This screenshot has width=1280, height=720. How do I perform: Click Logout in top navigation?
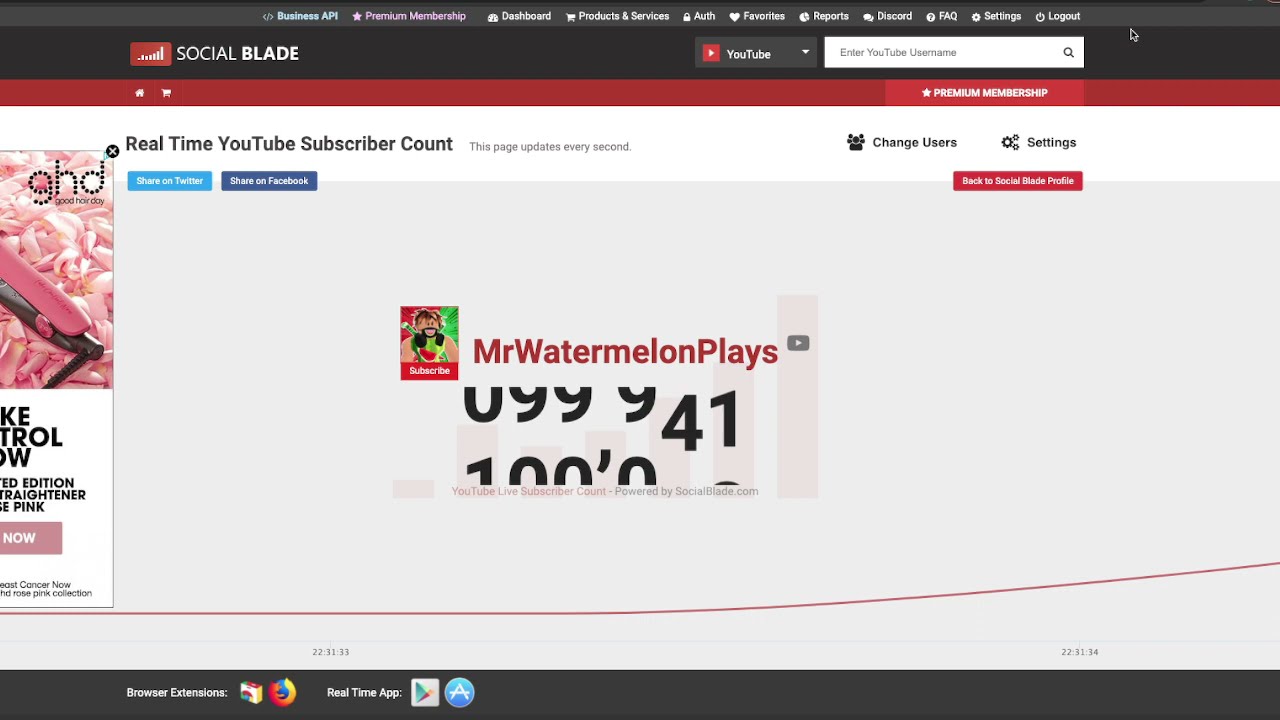point(1057,16)
